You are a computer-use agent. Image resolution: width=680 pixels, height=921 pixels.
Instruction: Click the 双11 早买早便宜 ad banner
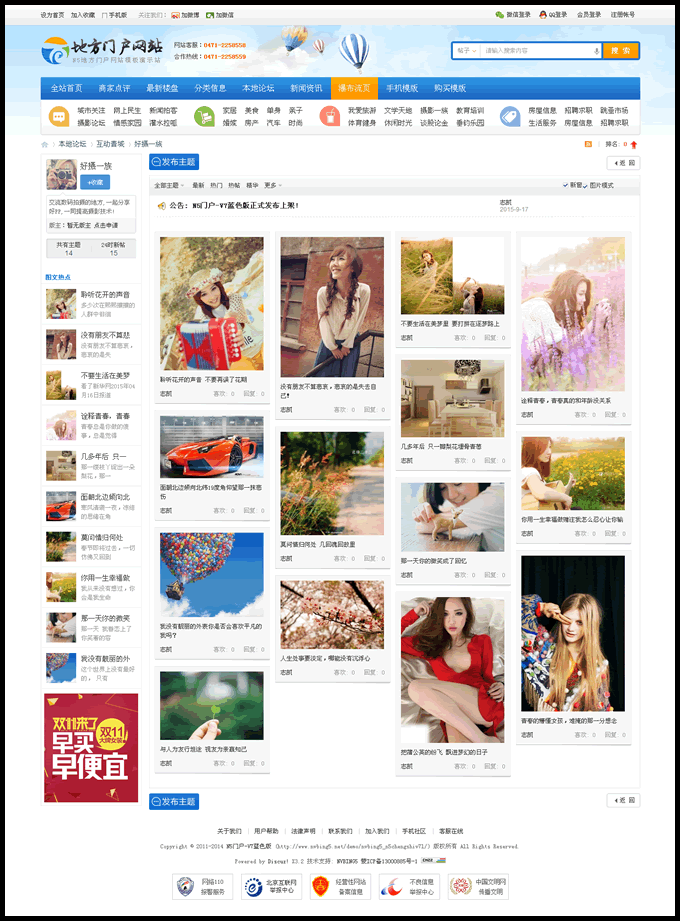point(91,748)
